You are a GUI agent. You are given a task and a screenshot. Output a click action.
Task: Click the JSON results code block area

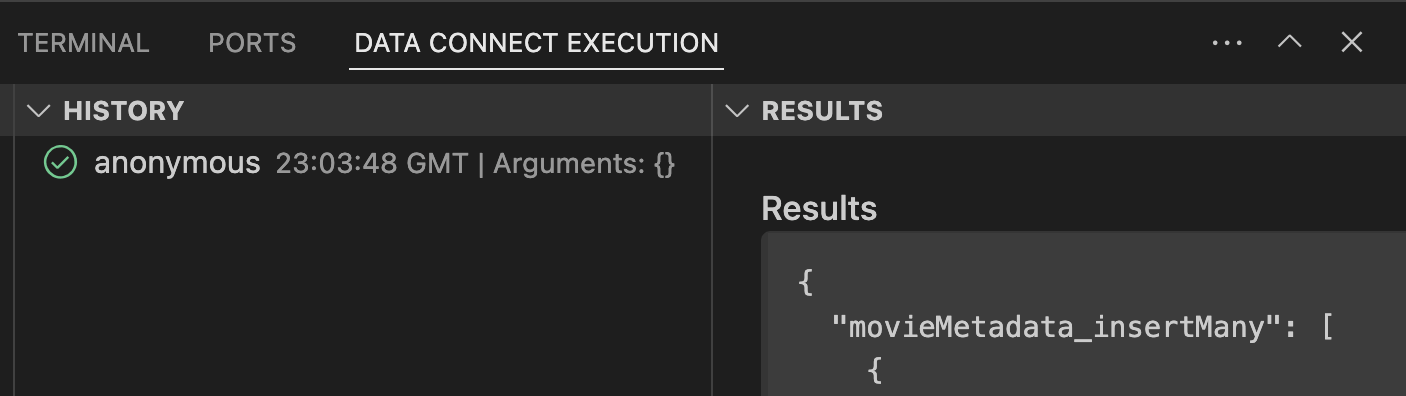[x=1083, y=314]
